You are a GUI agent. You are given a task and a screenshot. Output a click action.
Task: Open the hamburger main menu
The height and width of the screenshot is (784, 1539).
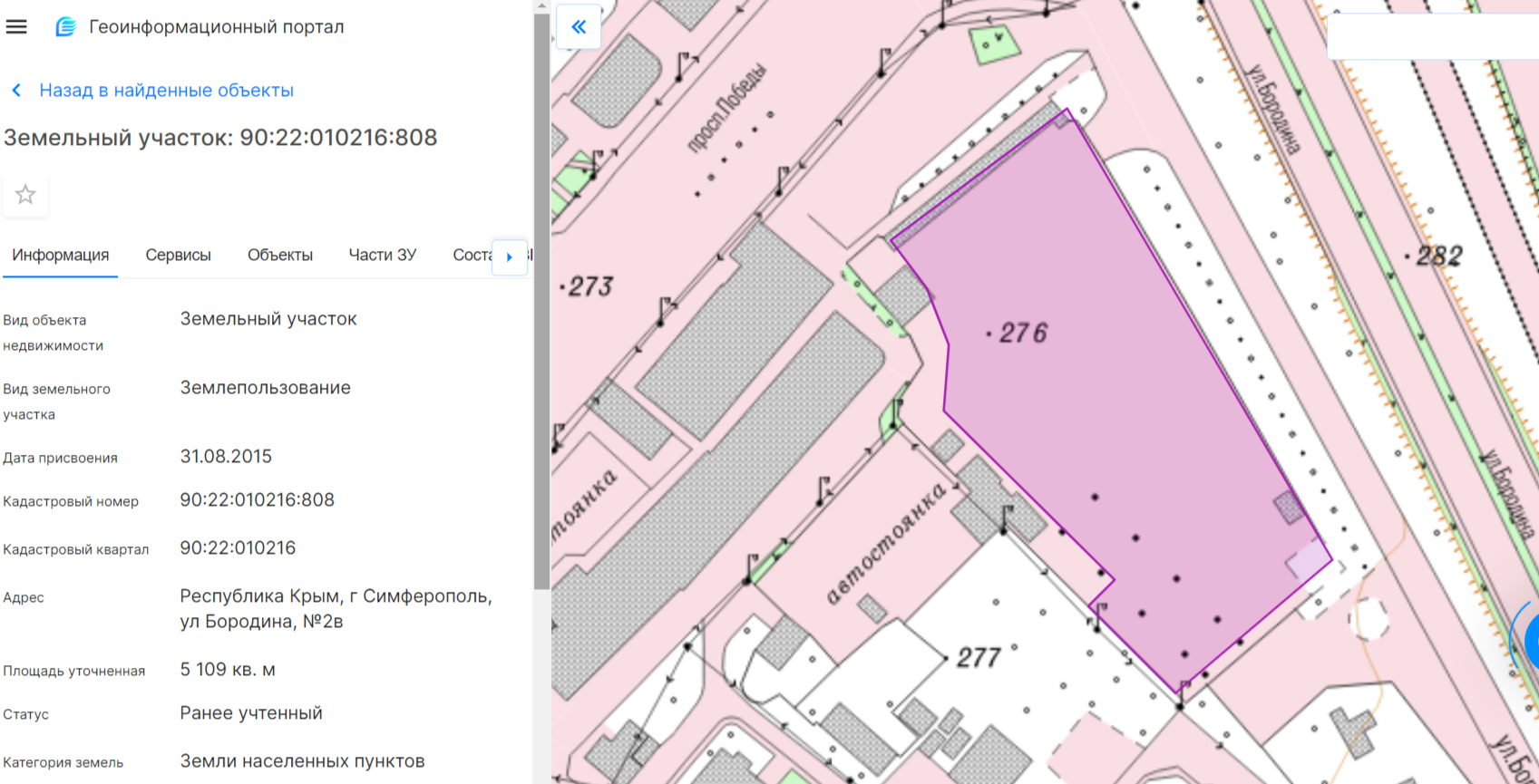point(16,27)
